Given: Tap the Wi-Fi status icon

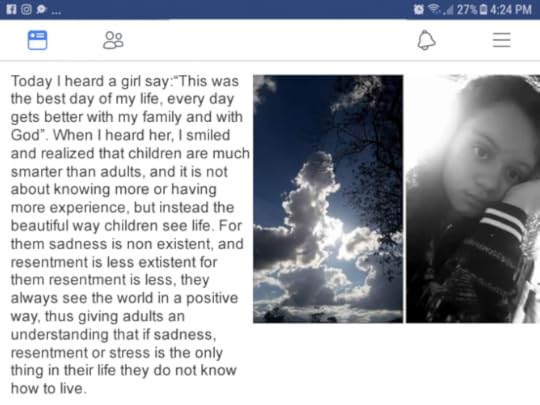Looking at the screenshot, I should 434,9.
